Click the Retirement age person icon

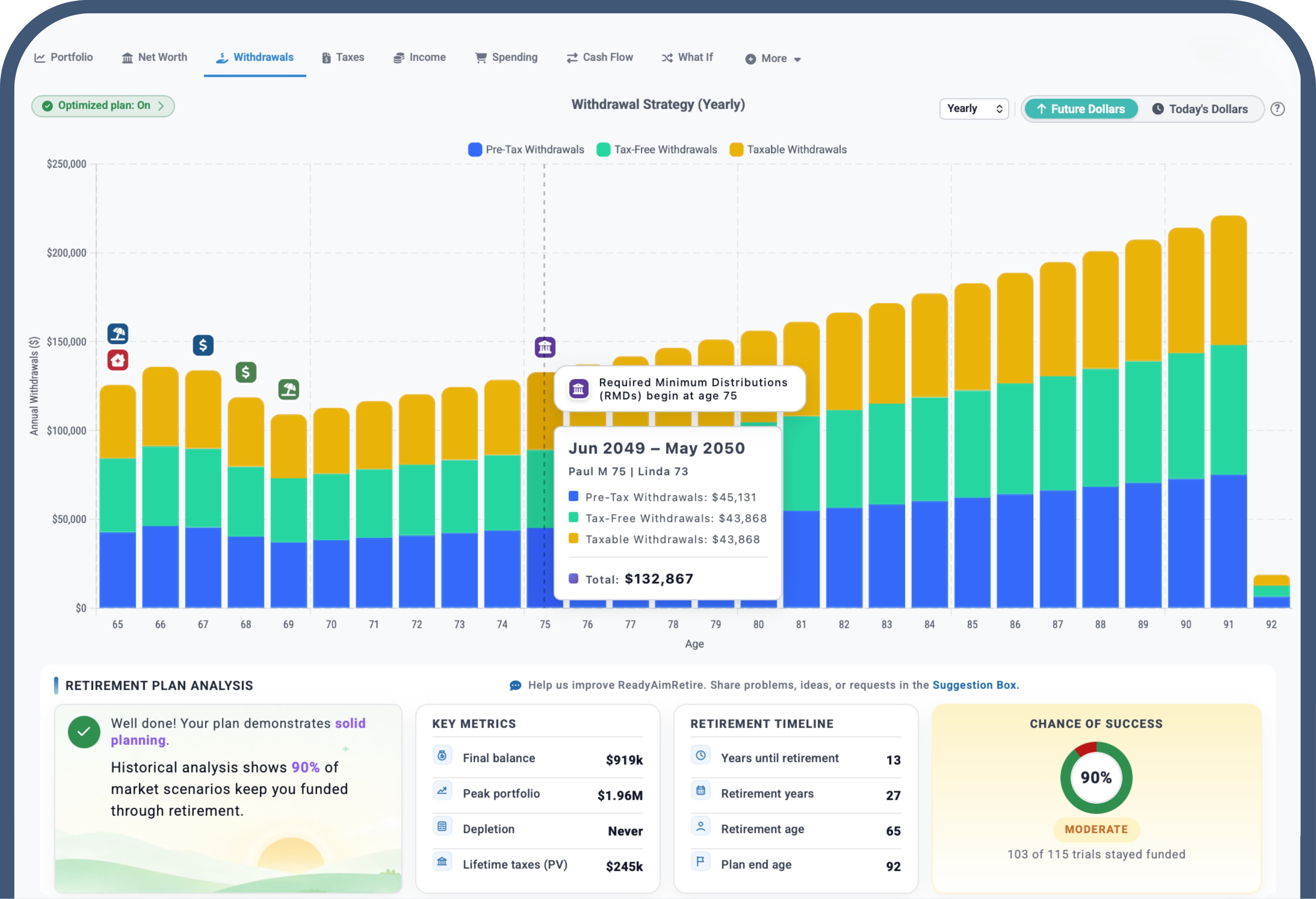pos(700,826)
